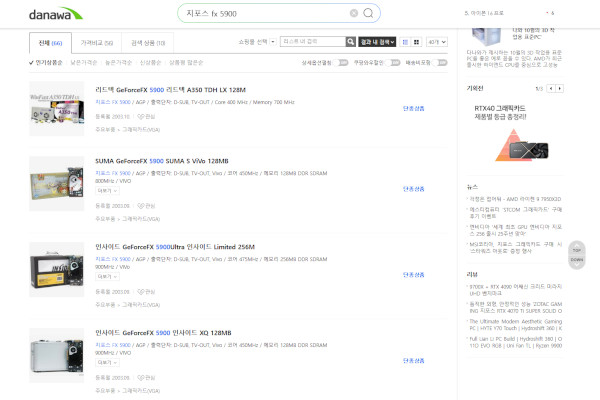This screenshot has height=400, width=600.
Task: Open 표준PC article thumbnail in sidebar
Action: point(485,37)
